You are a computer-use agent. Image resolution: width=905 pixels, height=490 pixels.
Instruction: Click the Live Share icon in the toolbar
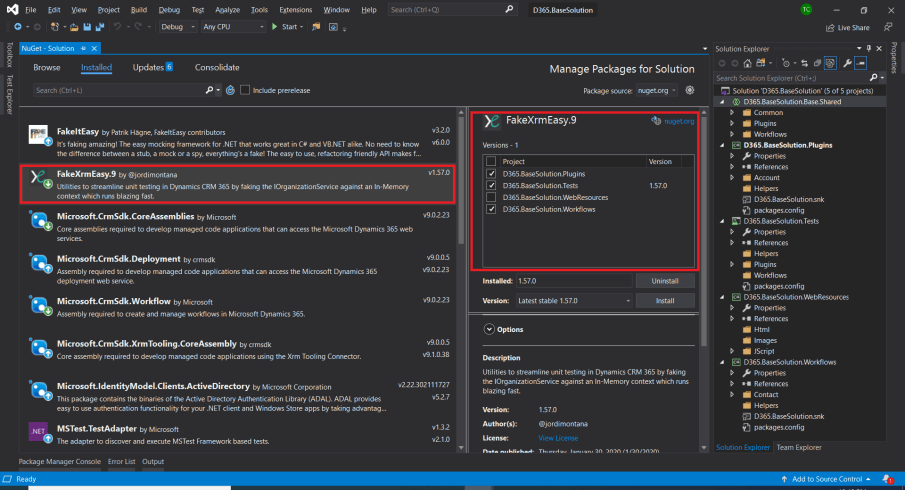pyautogui.click(x=828, y=27)
